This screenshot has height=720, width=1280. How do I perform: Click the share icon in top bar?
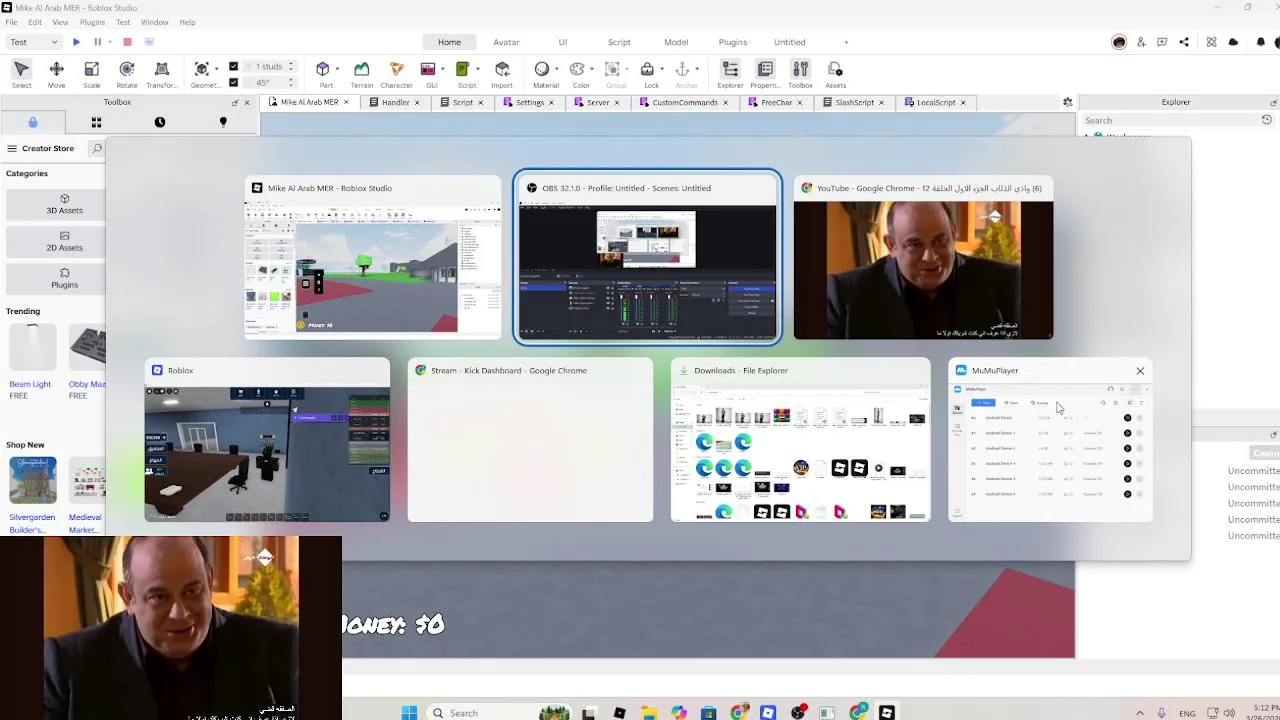(1184, 42)
